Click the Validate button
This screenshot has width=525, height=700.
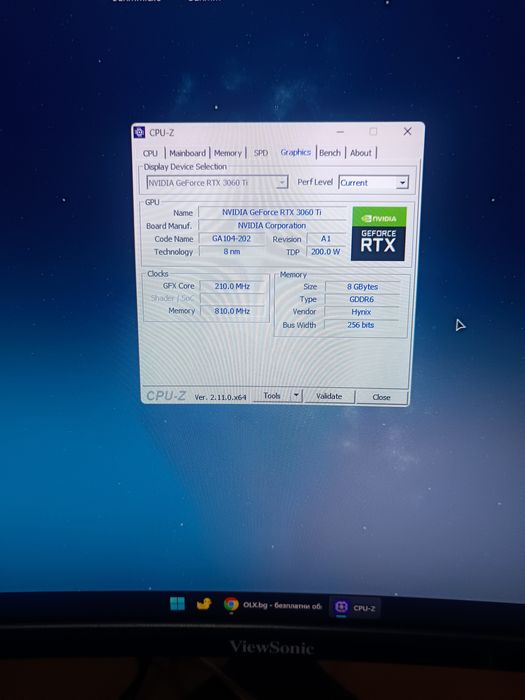click(329, 396)
